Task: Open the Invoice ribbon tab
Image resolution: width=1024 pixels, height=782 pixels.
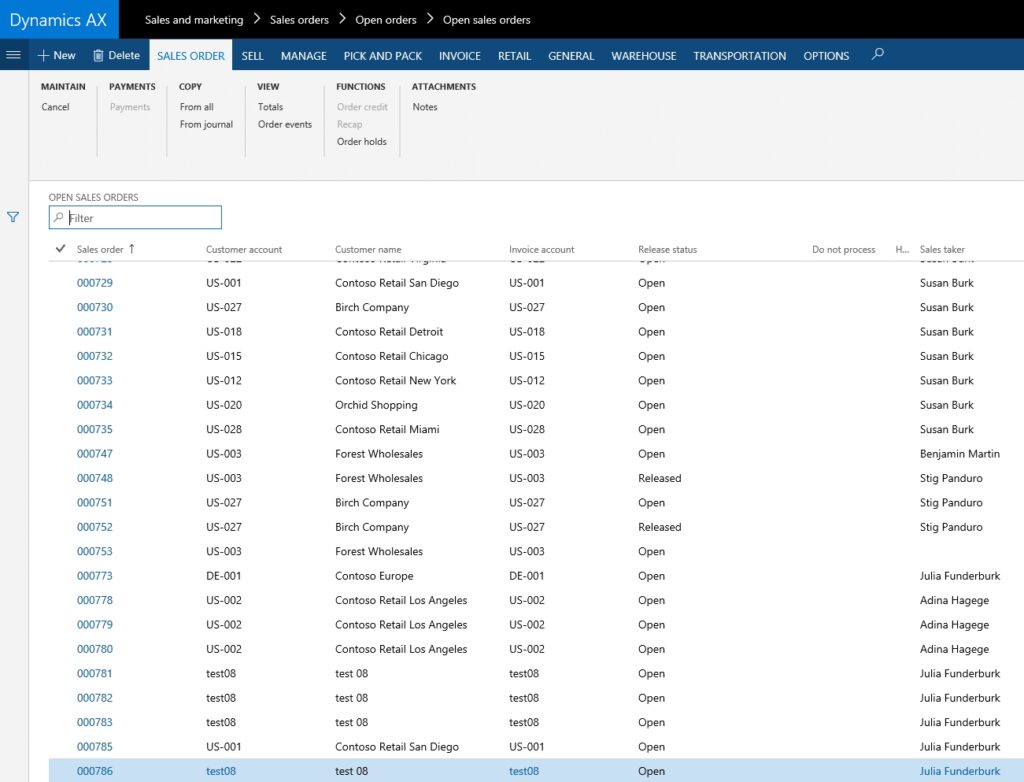Action: pos(459,56)
